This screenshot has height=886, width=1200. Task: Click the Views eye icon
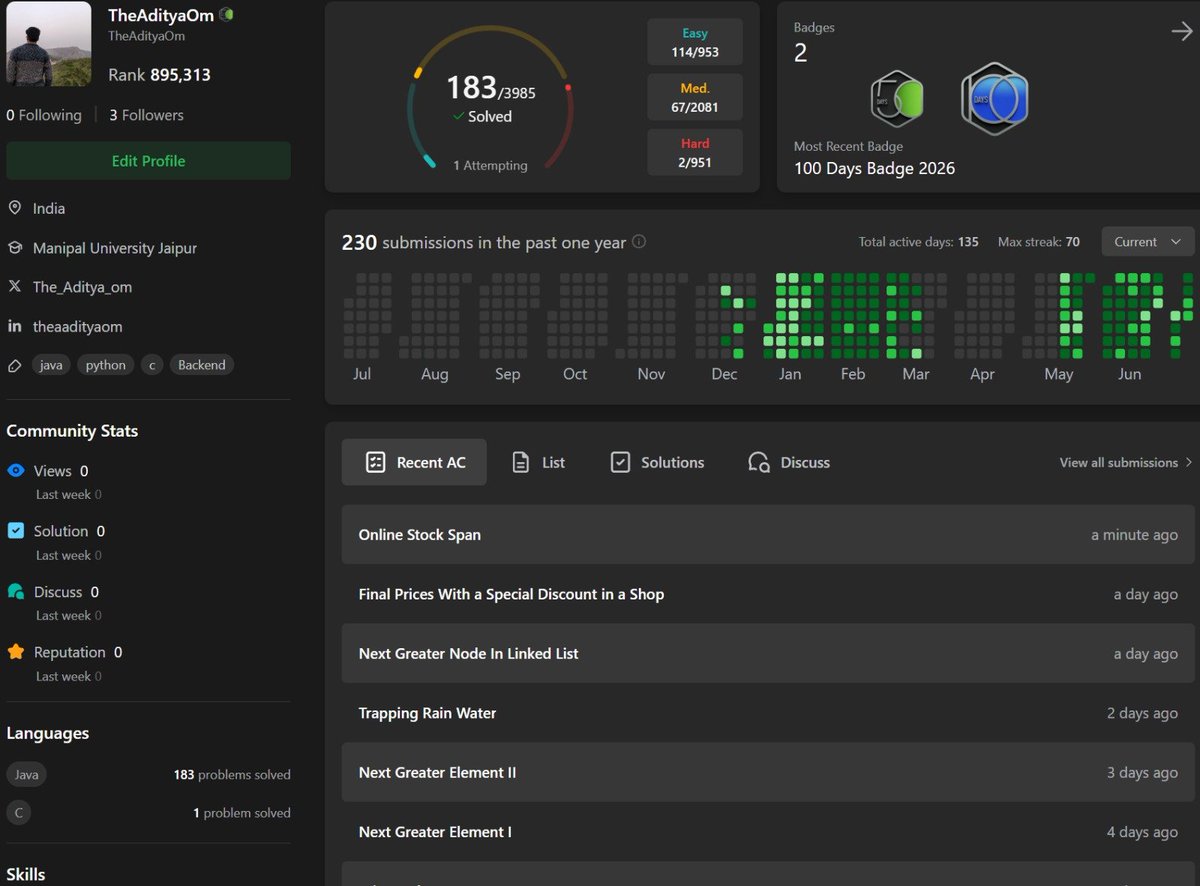pos(16,470)
